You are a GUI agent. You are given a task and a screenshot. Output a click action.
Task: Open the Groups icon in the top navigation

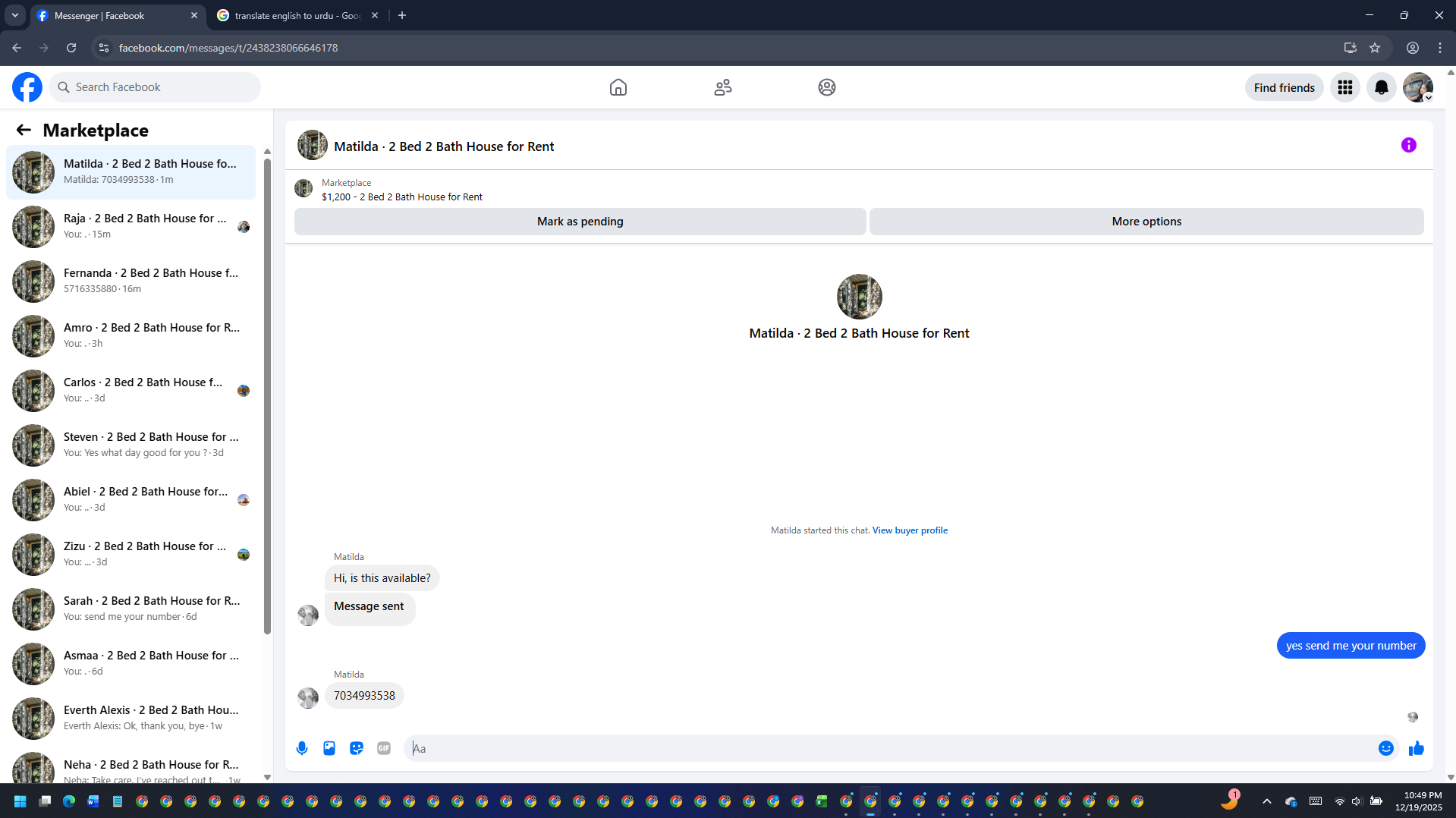tap(827, 87)
